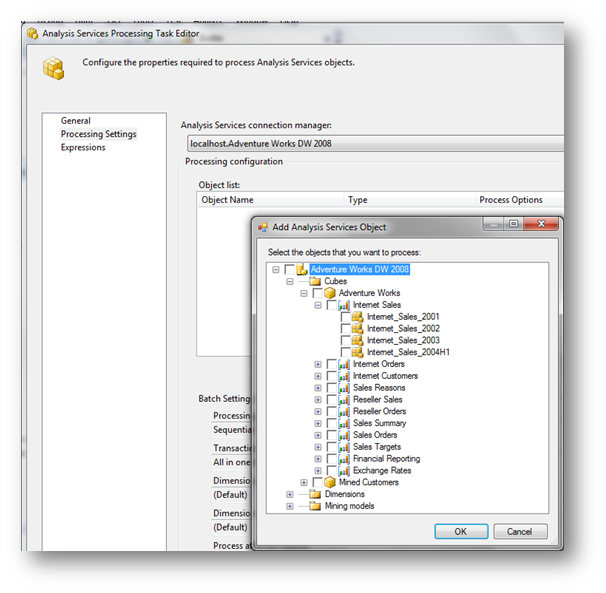This screenshot has width=606, height=593.
Task: Click the large cubes icon in editor header
Action: [x=53, y=68]
